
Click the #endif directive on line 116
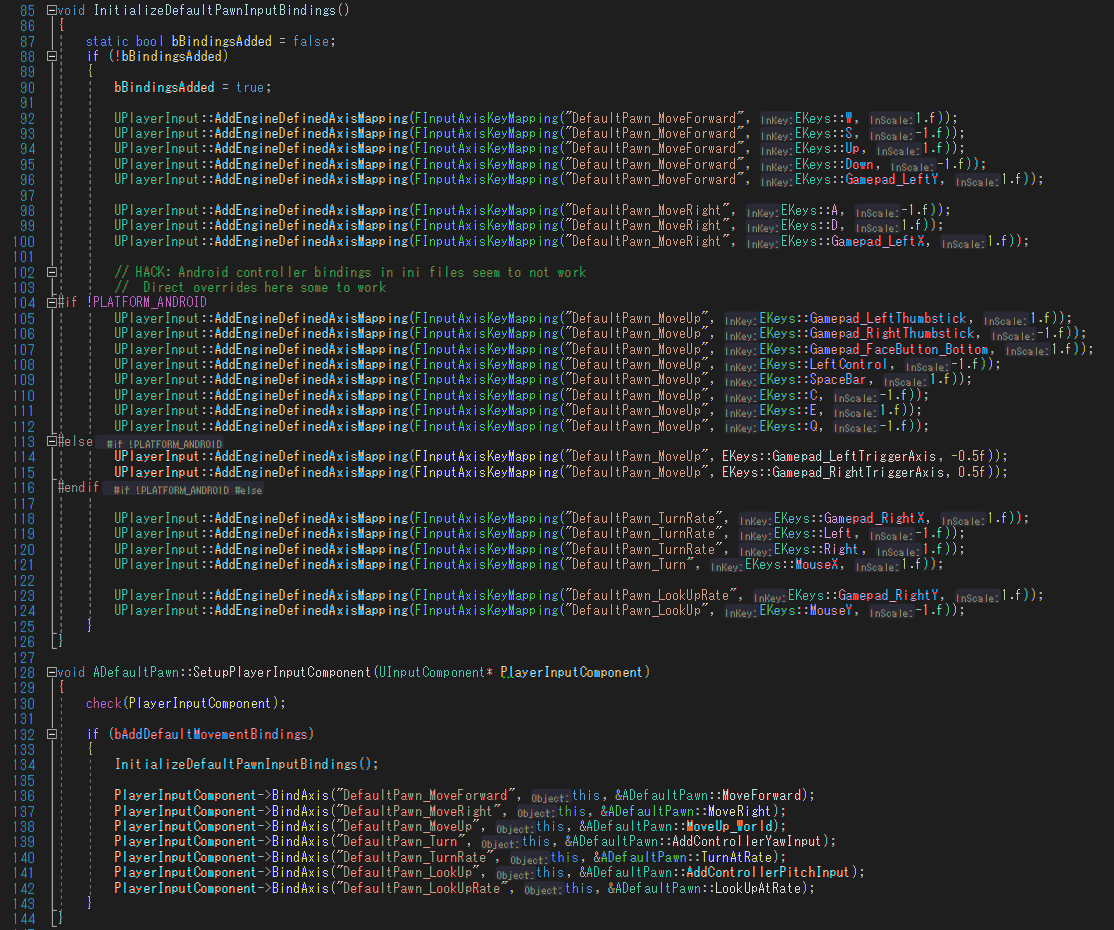[x=78, y=487]
